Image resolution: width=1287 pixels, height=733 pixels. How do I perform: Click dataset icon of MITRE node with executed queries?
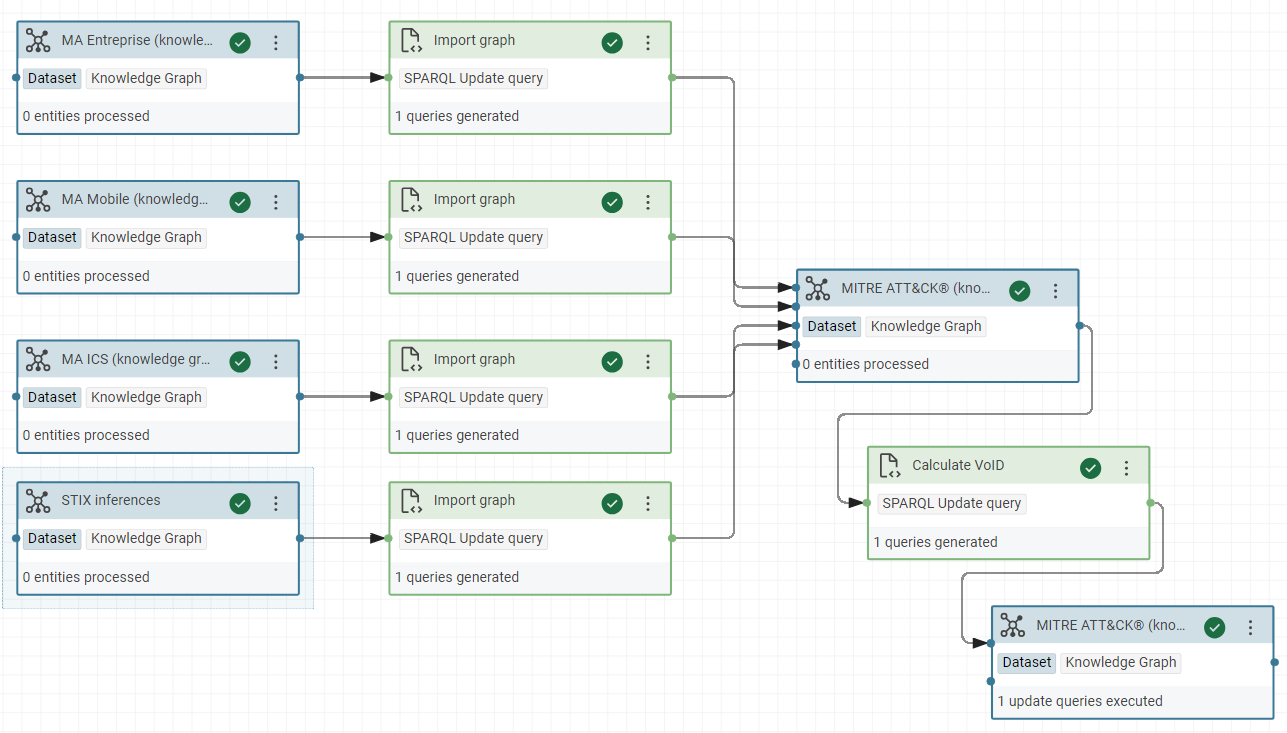click(1013, 626)
